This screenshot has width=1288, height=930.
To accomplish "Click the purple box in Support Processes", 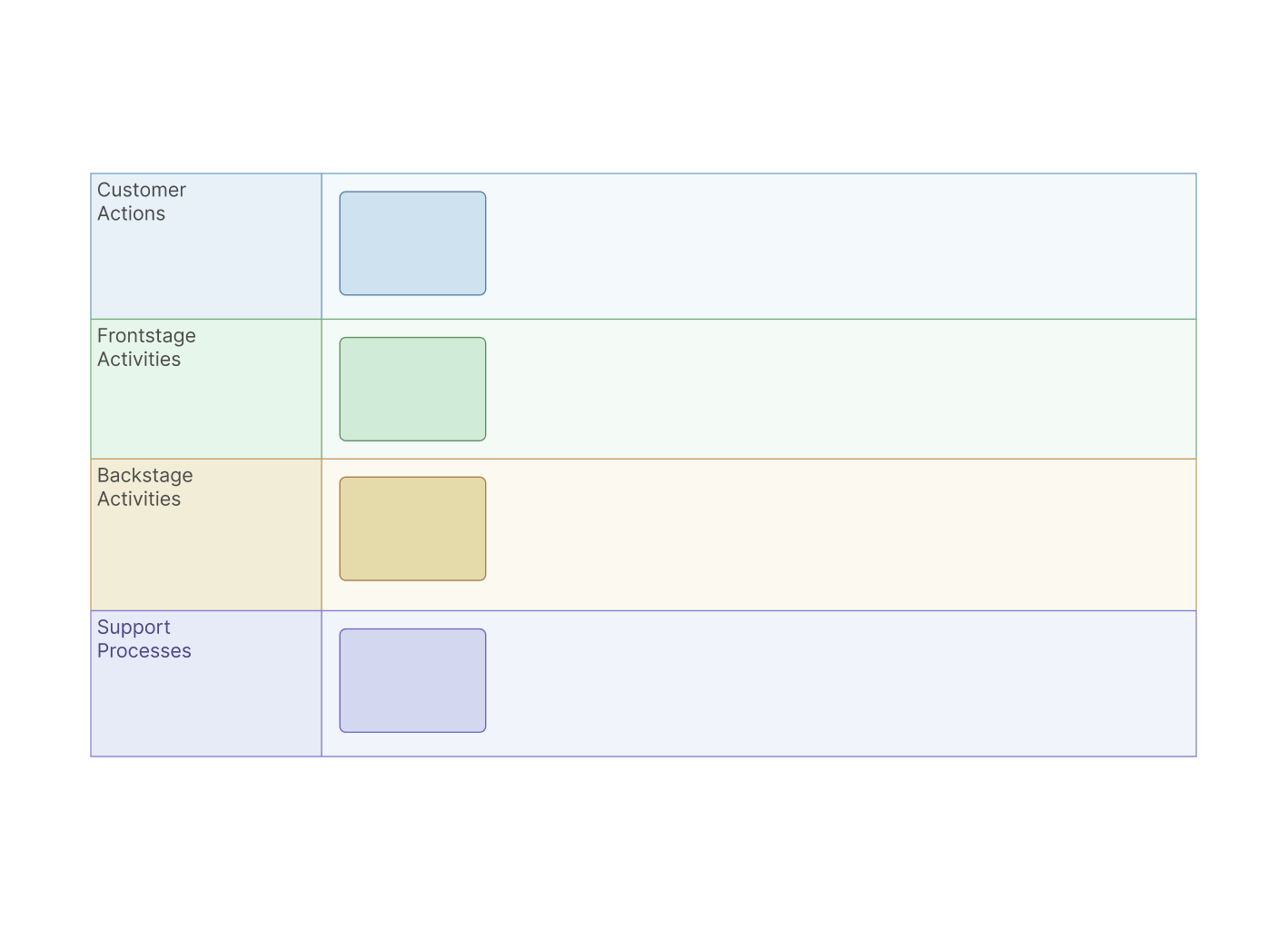I will pyautogui.click(x=412, y=680).
